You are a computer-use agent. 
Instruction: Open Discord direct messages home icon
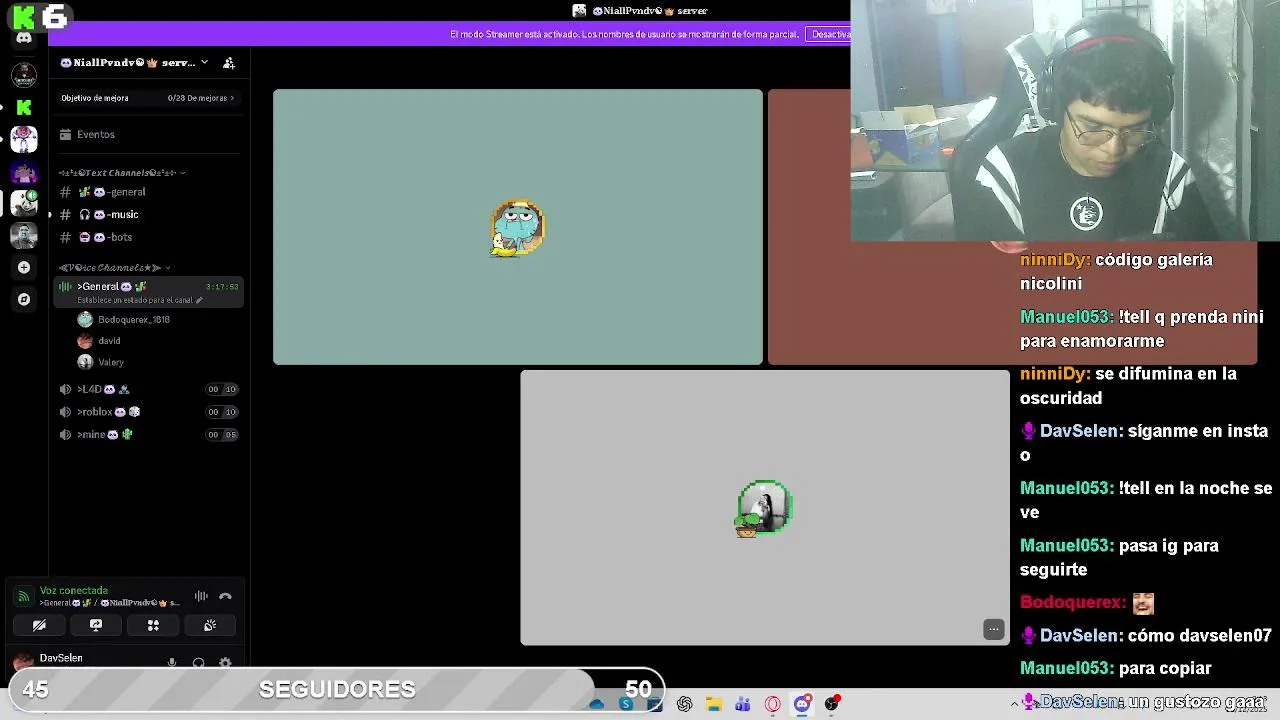(x=24, y=38)
